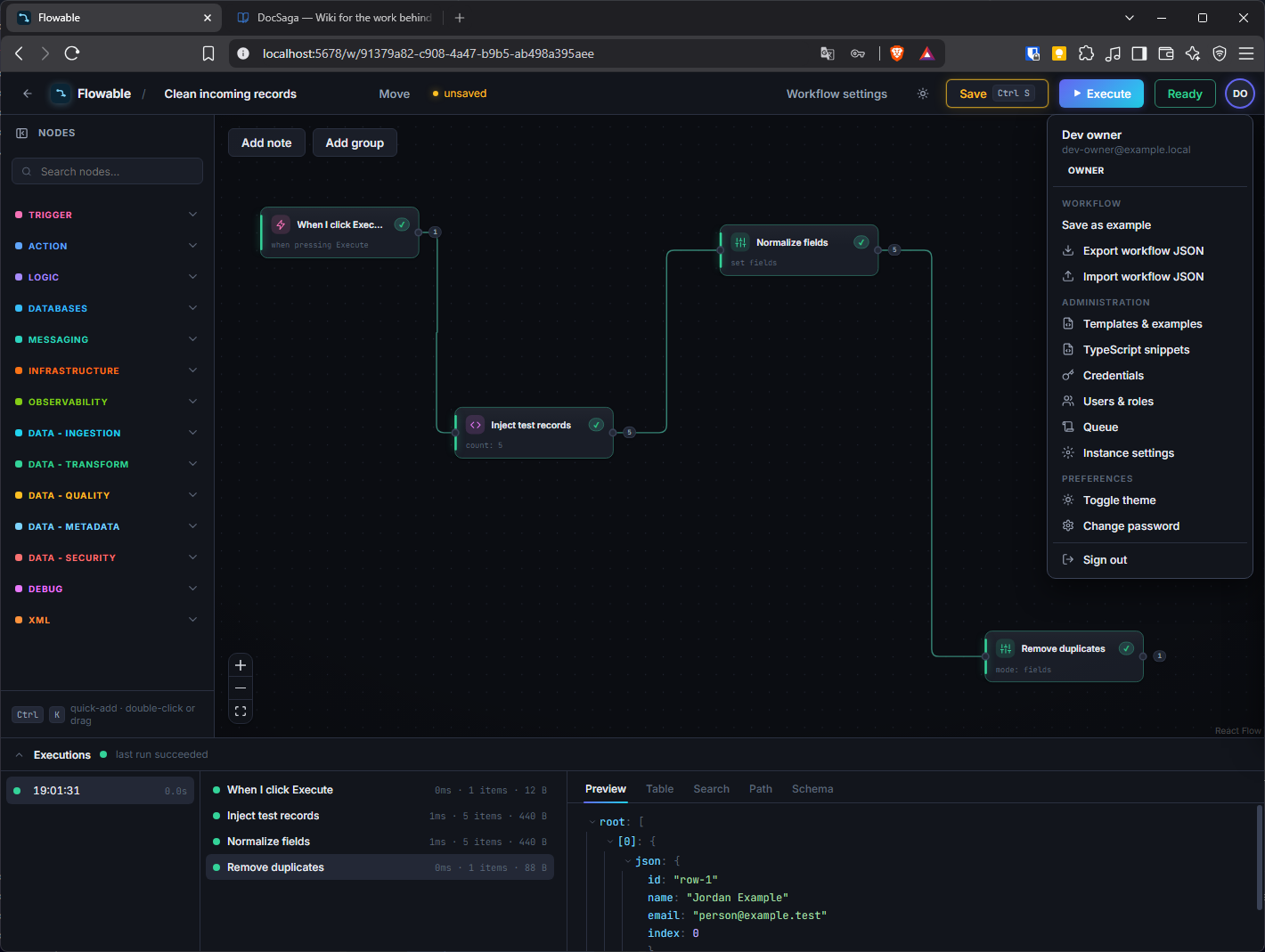Click the Ready status button
Screen dimensions: 1265x952
(1185, 94)
